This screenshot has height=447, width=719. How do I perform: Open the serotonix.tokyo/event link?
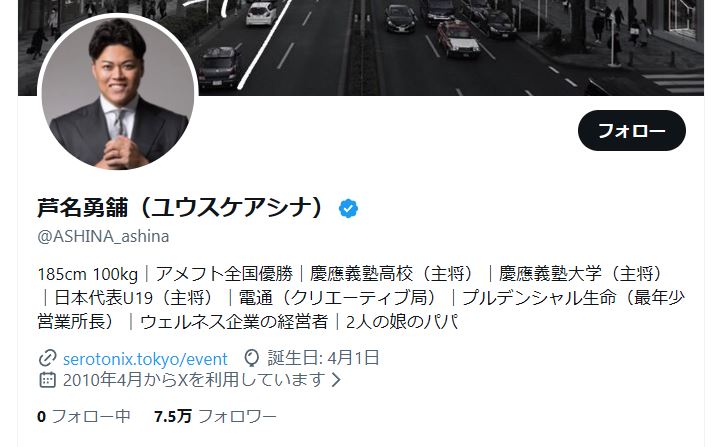coord(145,359)
